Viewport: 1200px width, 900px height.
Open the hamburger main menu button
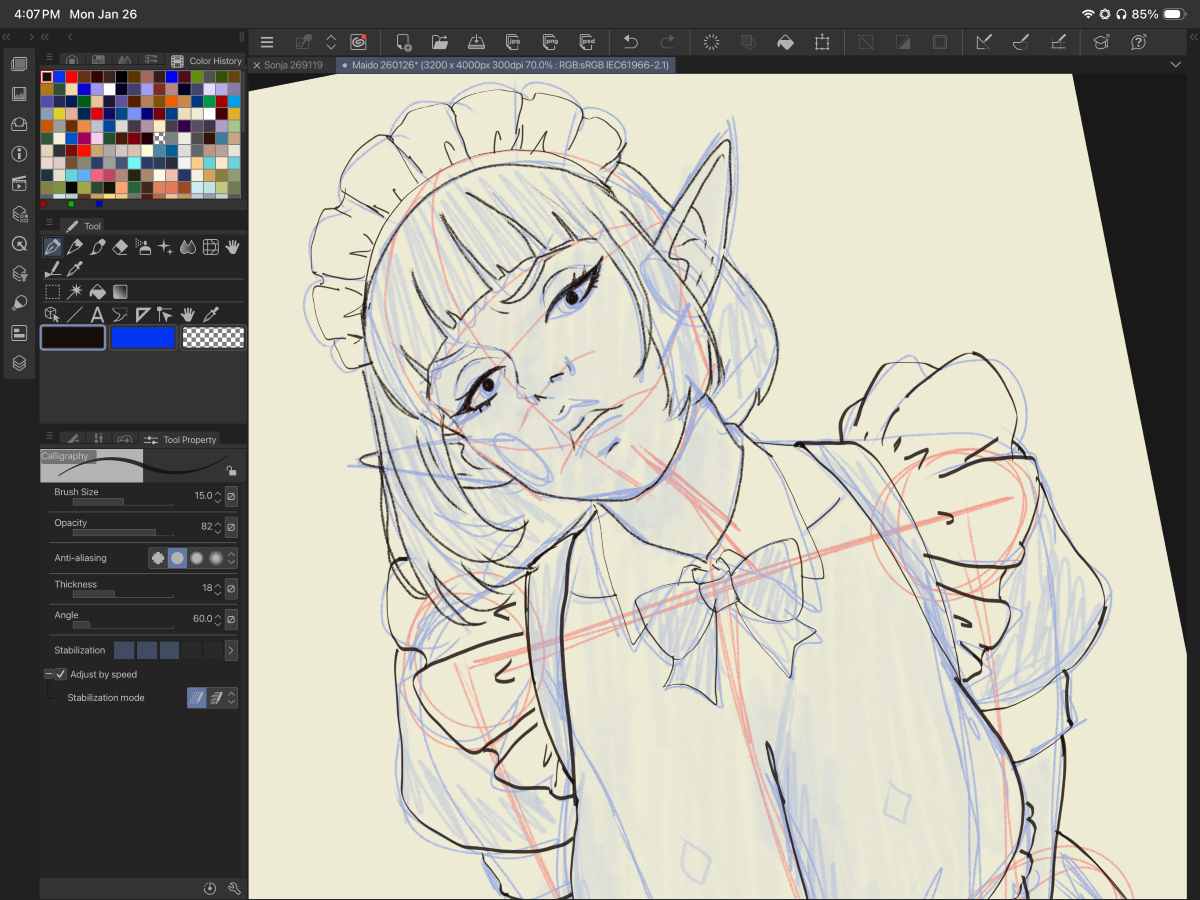click(267, 42)
